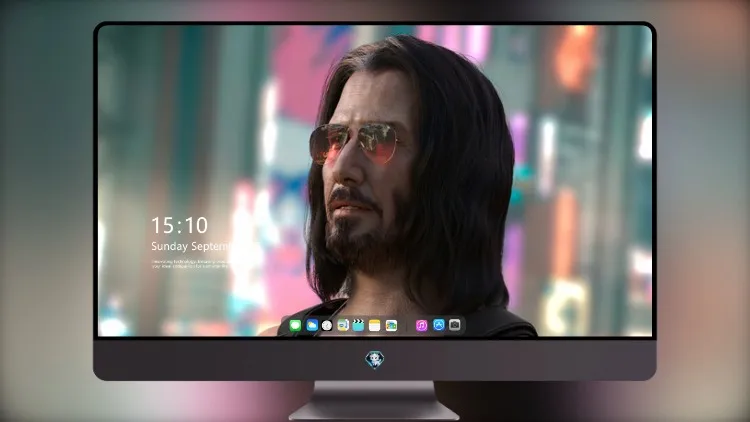Open the green Messages app in dock
The height and width of the screenshot is (422, 750).
point(295,326)
